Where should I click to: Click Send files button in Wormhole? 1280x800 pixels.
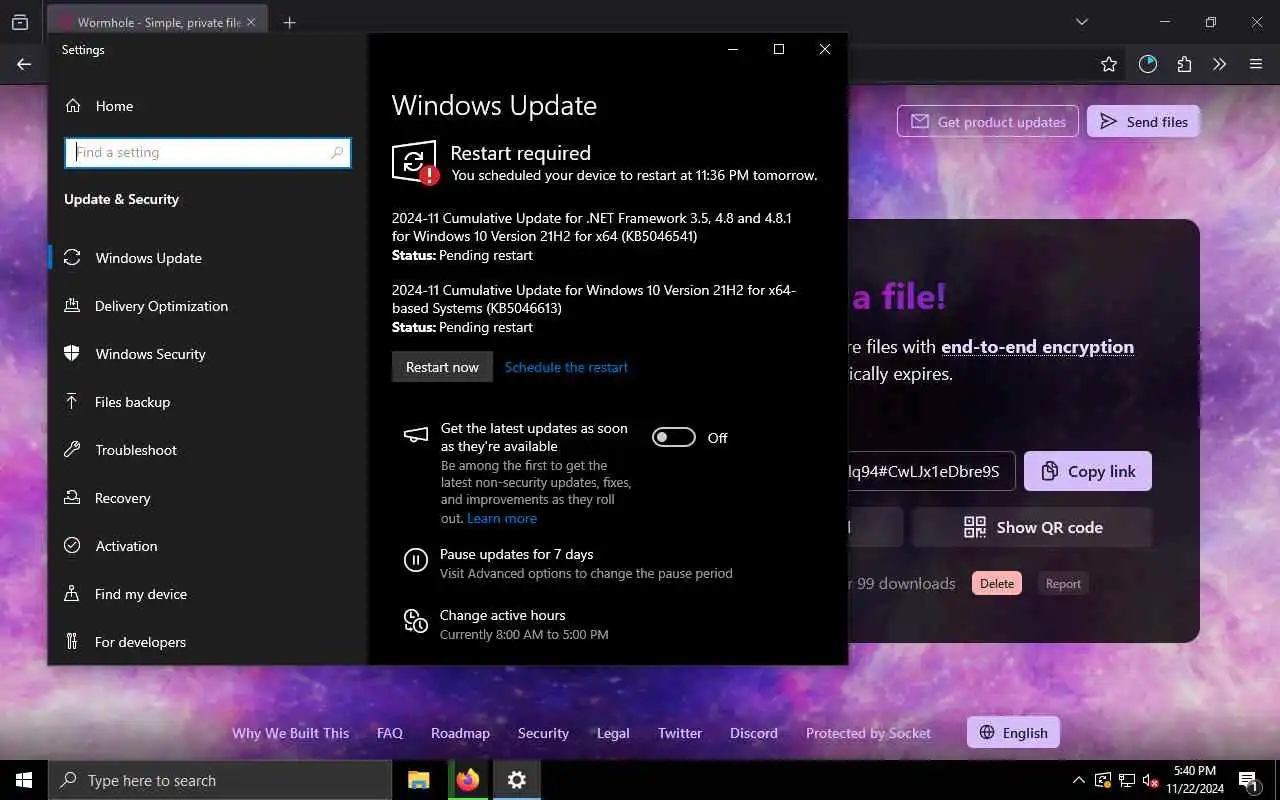[1143, 122]
